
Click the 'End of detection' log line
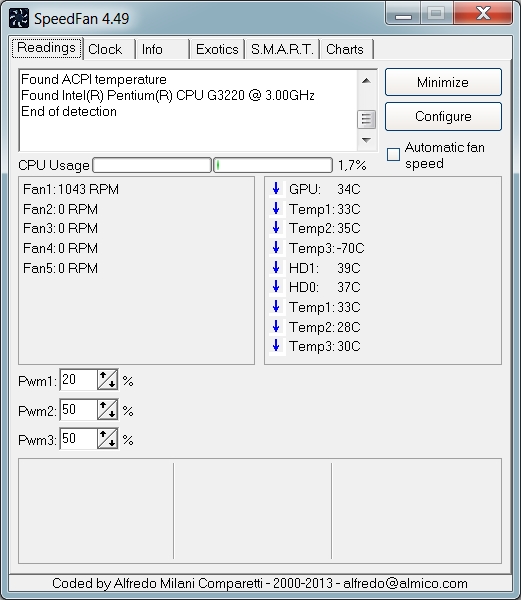pyautogui.click(x=69, y=112)
